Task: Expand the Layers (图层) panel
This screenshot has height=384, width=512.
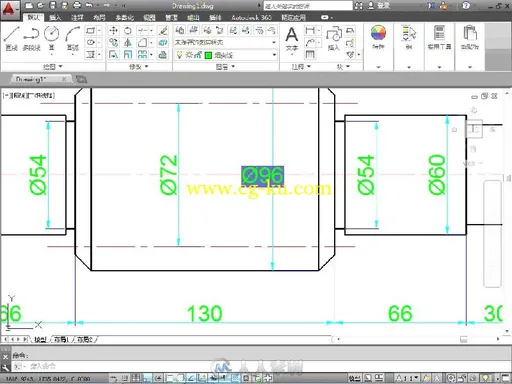Action: [225, 67]
